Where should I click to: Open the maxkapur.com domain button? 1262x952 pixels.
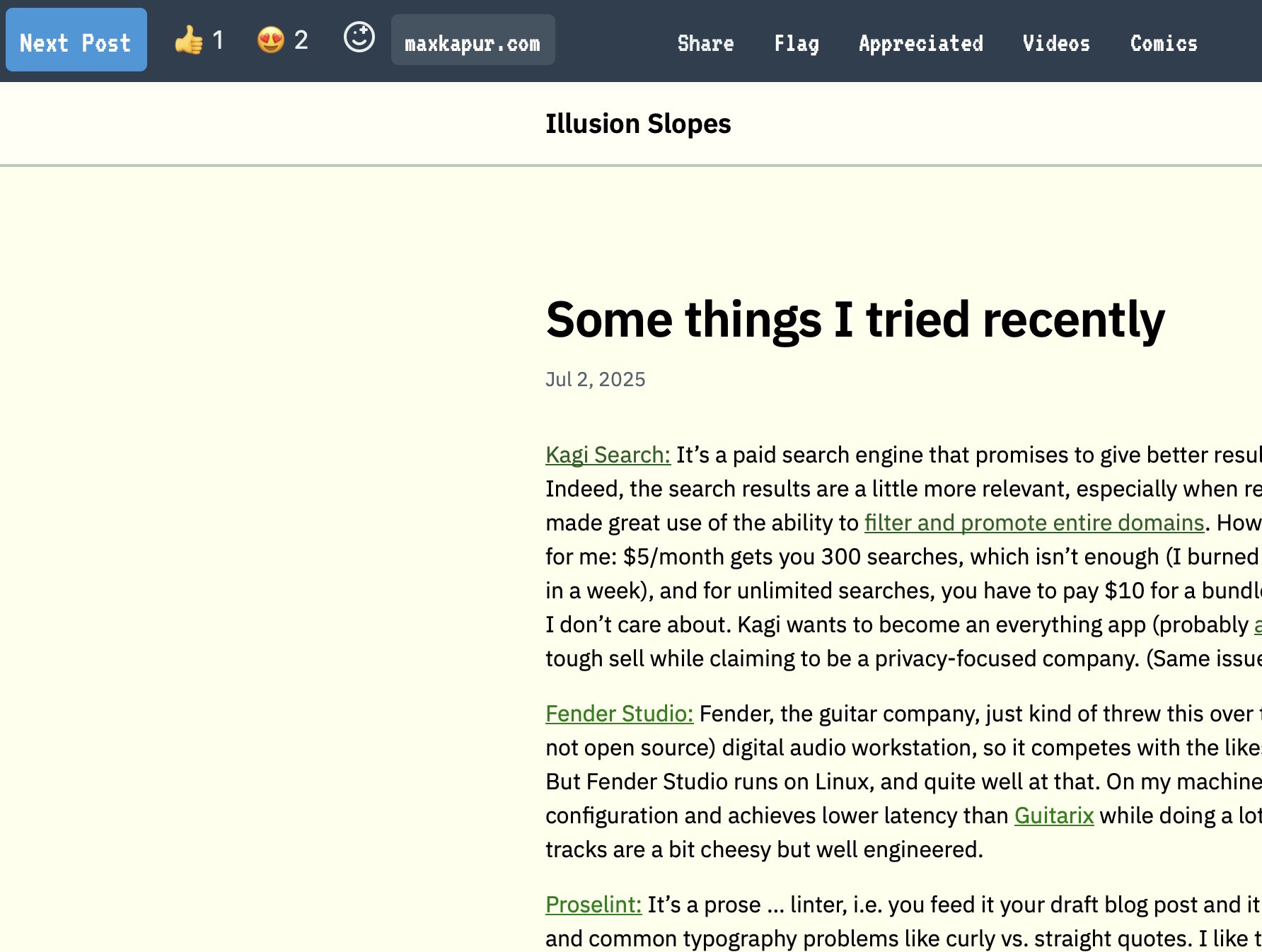tap(473, 40)
